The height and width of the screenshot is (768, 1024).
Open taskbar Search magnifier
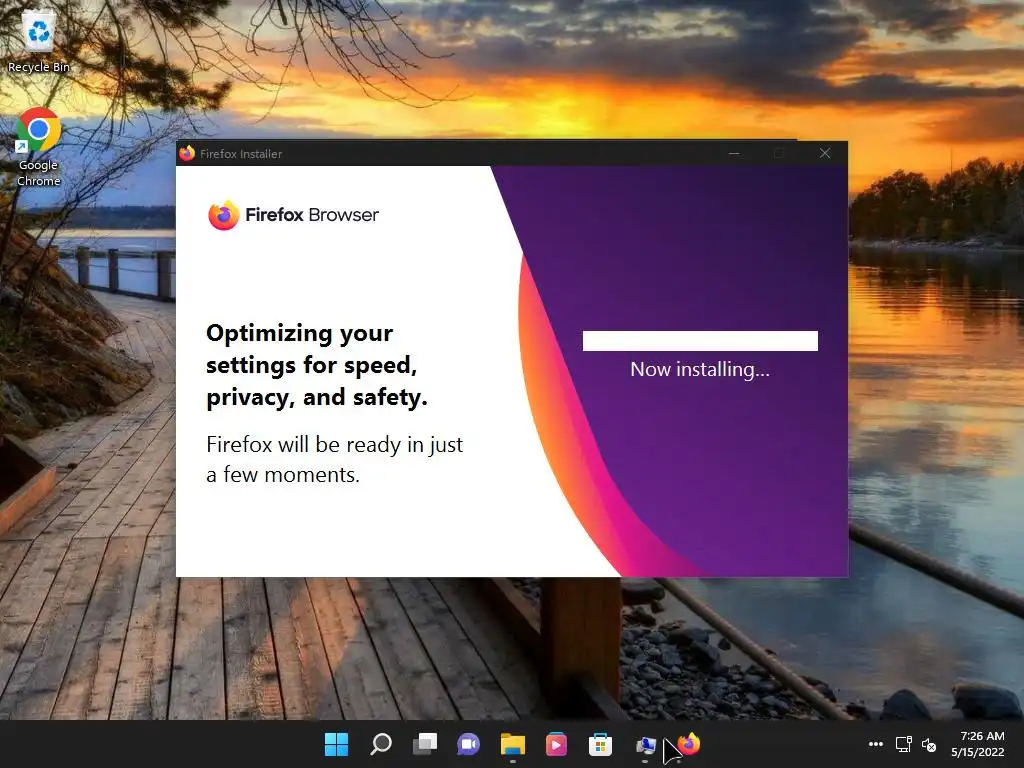point(381,744)
